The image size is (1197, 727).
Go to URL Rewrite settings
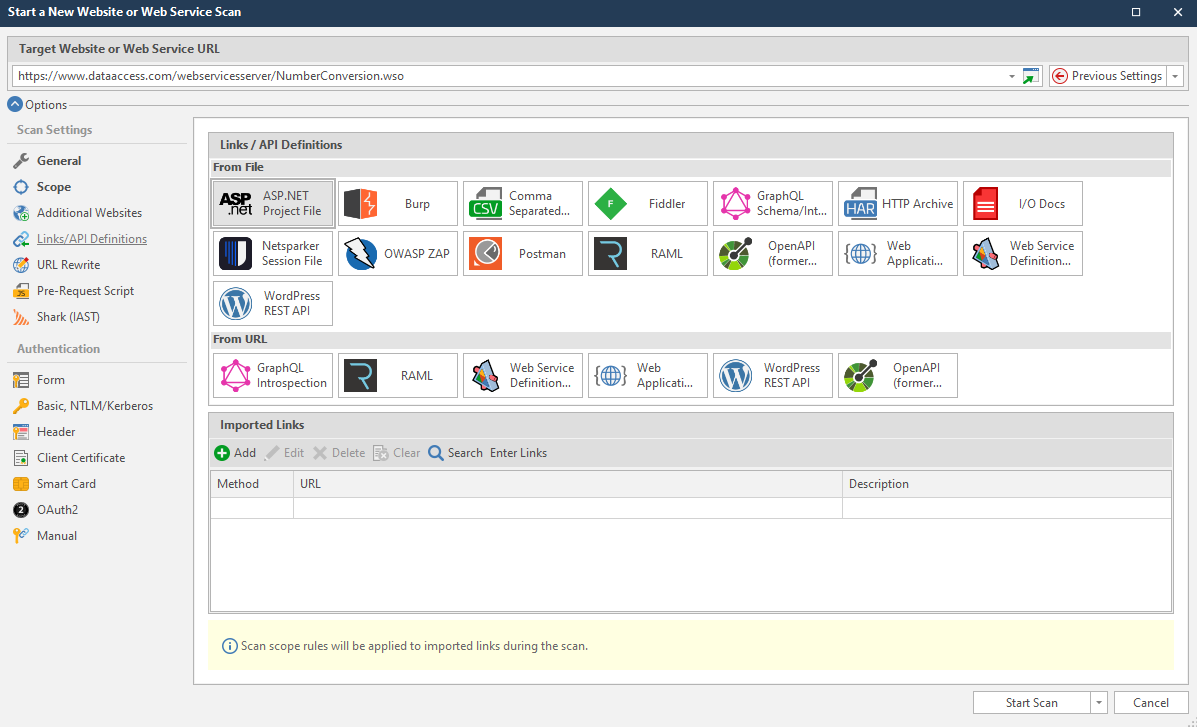click(68, 265)
